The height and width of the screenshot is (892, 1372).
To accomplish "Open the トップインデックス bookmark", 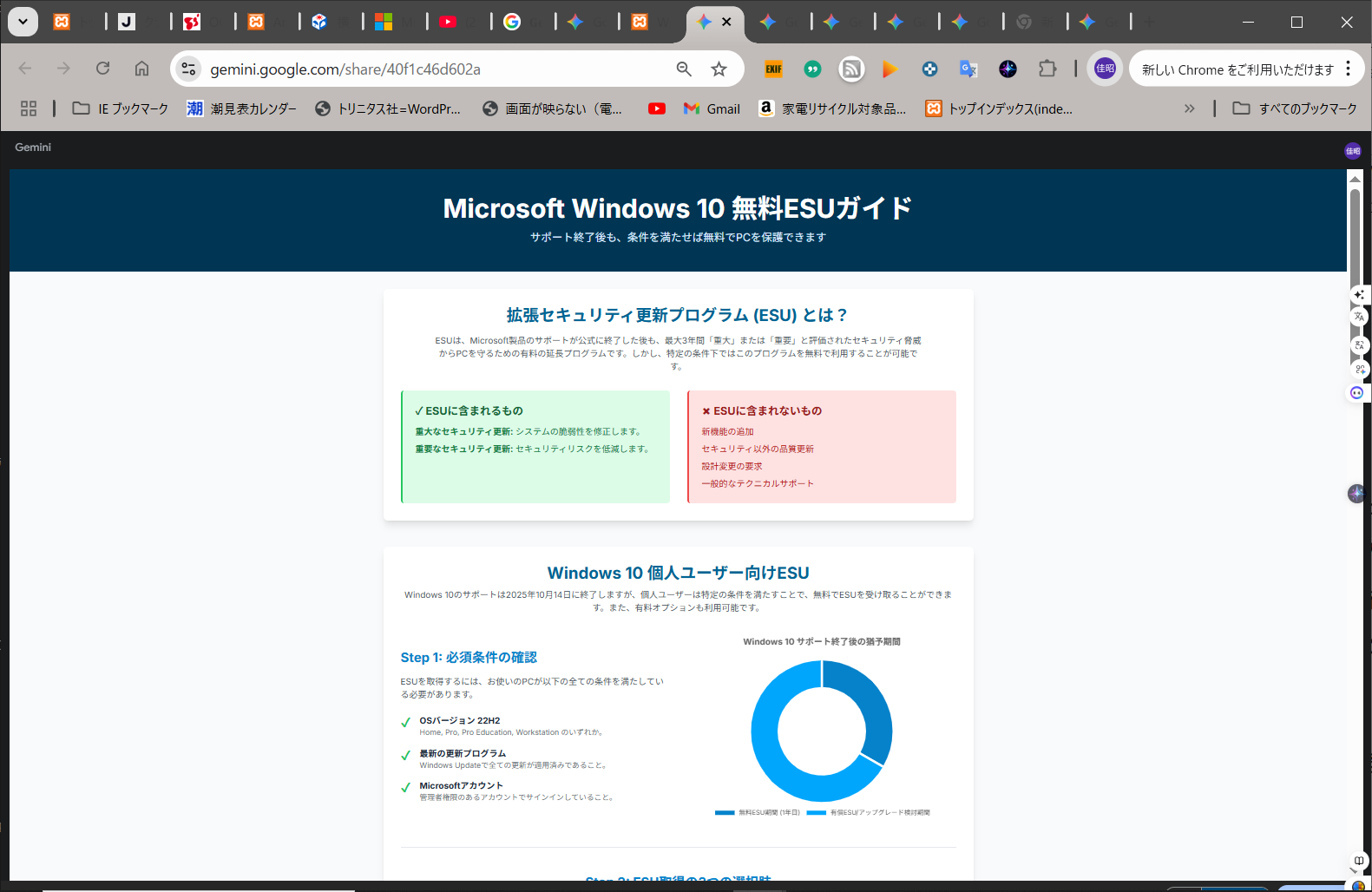I will click(999, 108).
